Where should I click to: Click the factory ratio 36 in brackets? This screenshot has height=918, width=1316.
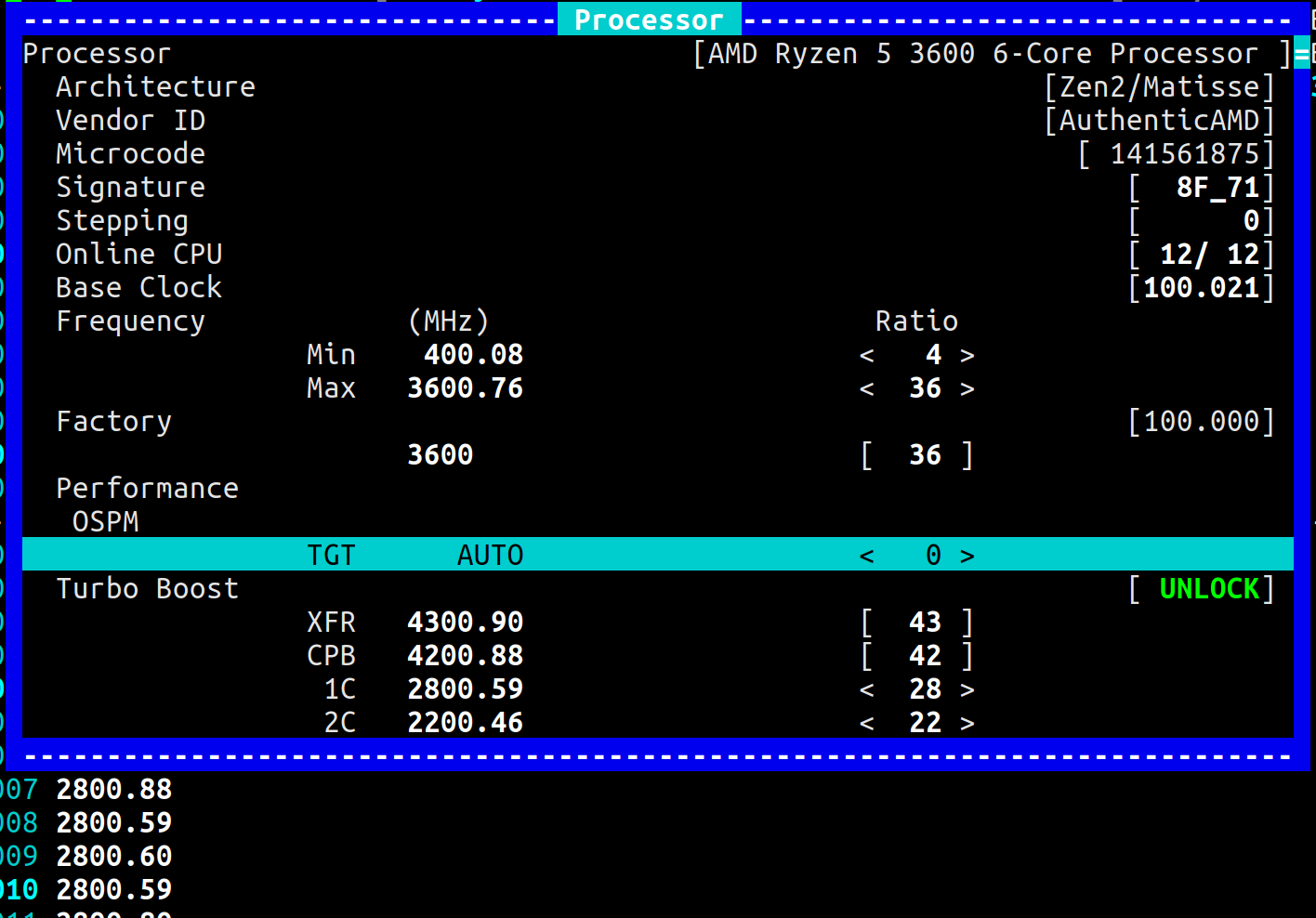(x=917, y=455)
